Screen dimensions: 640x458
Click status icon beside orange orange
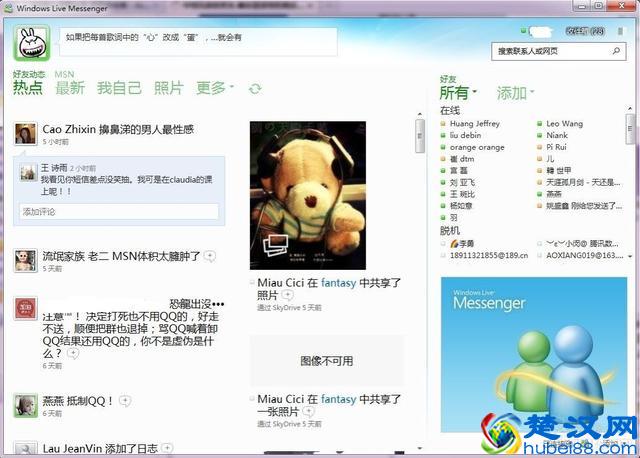[x=443, y=147]
